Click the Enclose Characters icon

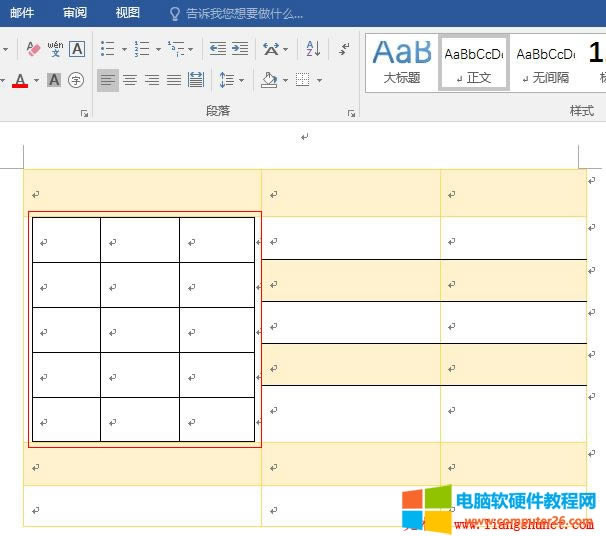76,80
